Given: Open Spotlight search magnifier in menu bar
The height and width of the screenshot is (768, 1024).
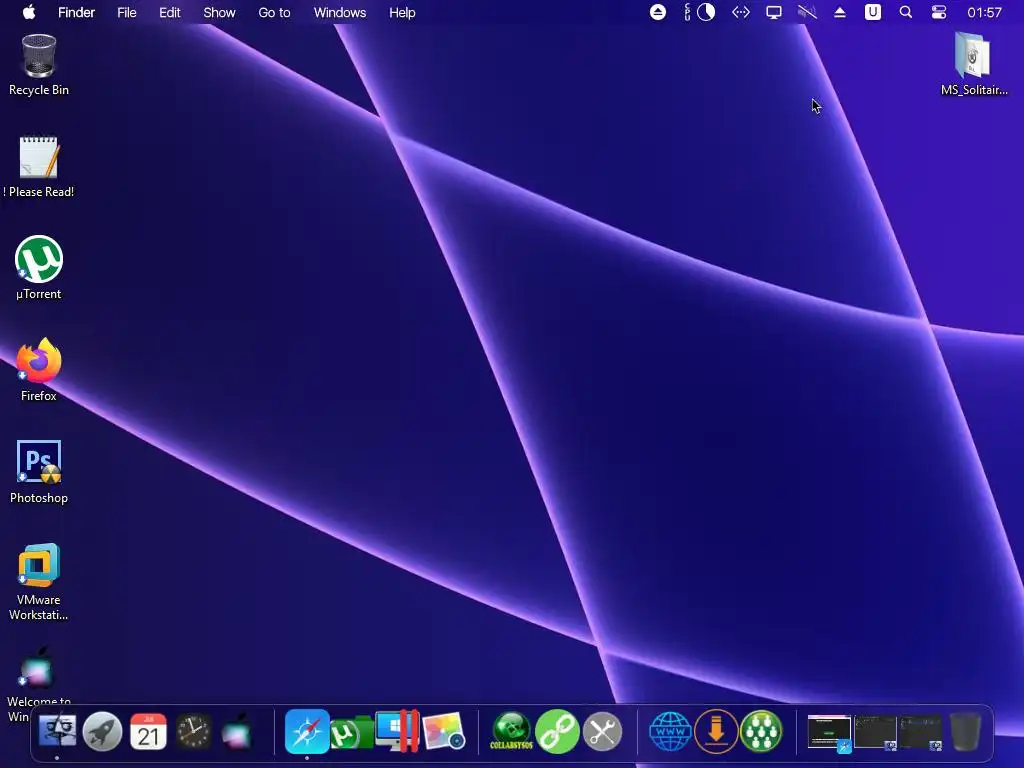Looking at the screenshot, I should (x=906, y=12).
